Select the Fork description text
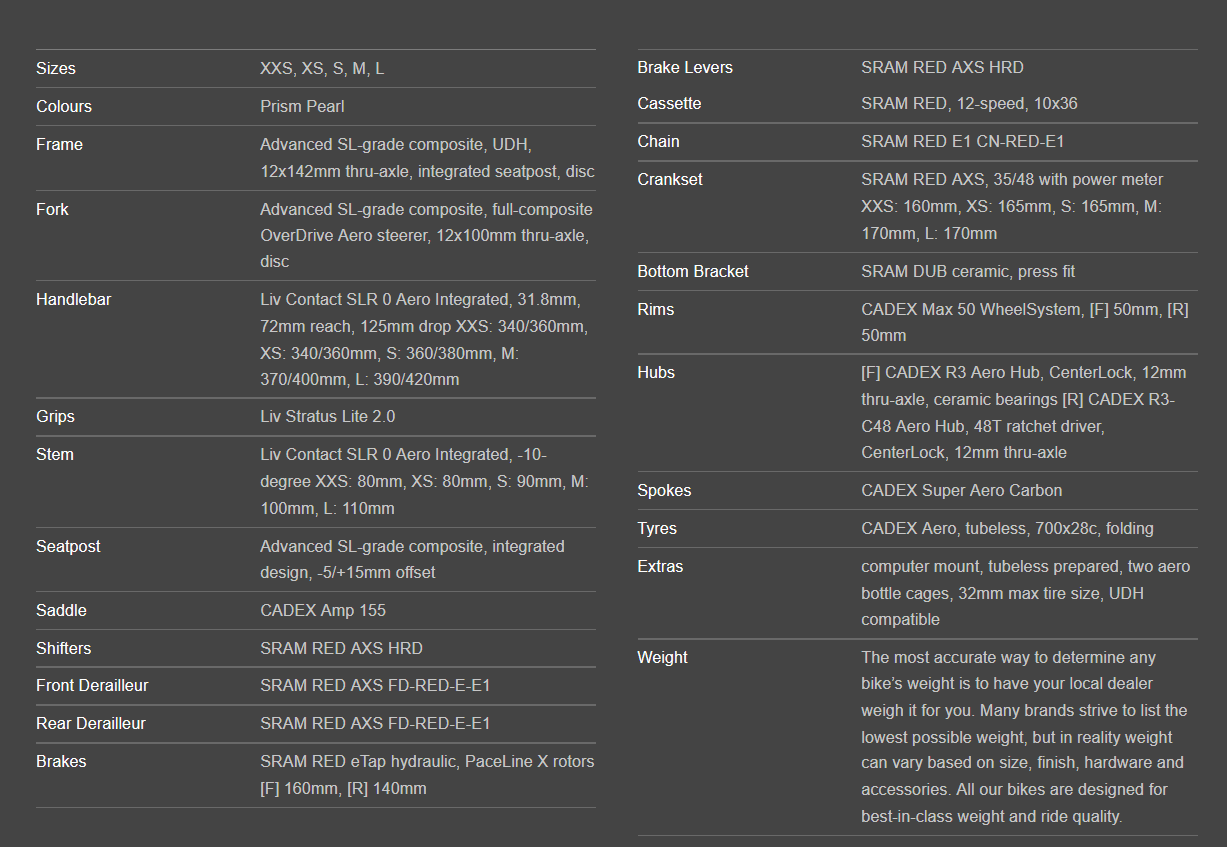This screenshot has width=1227, height=847. coord(427,236)
